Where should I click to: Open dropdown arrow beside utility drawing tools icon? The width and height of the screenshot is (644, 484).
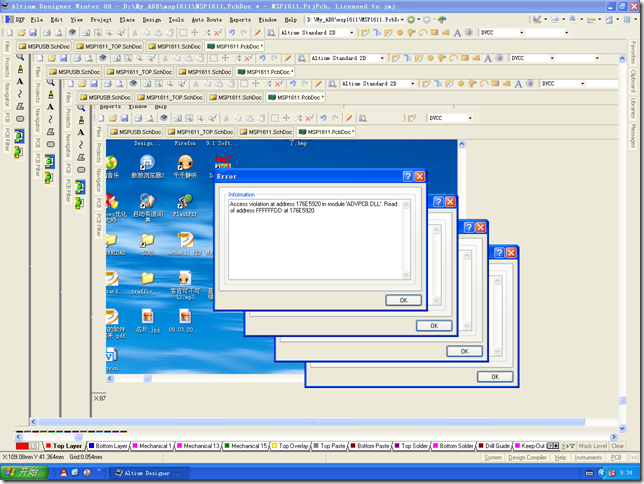(545, 19)
